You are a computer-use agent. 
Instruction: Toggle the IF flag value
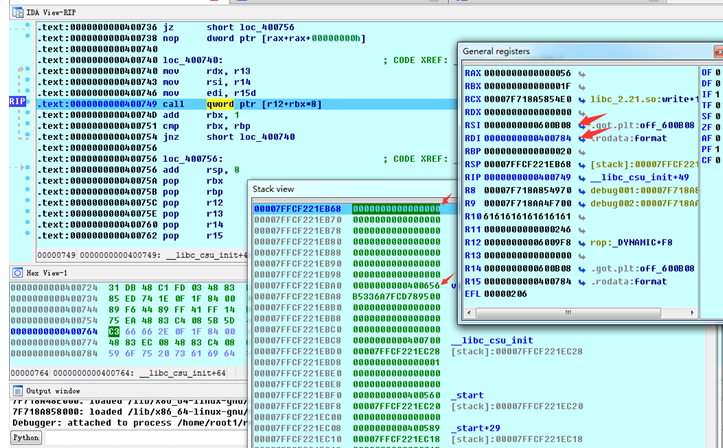pyautogui.click(x=717, y=94)
